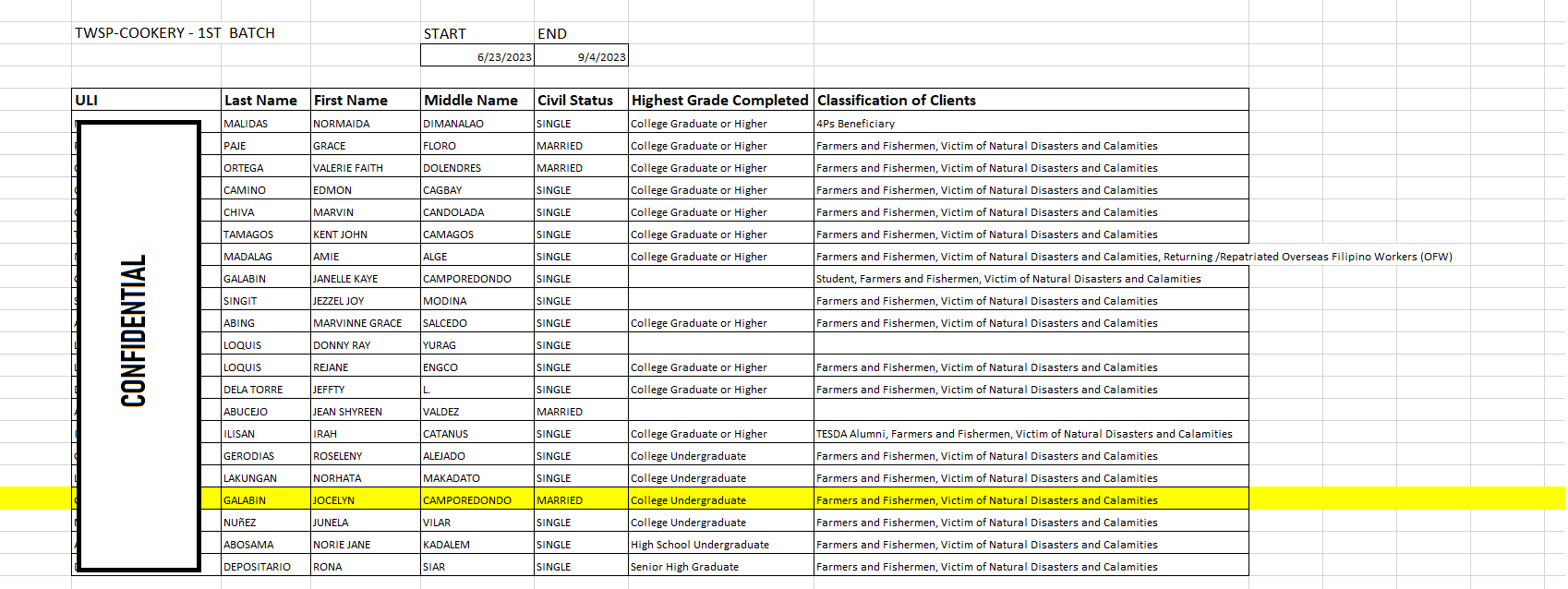The height and width of the screenshot is (589, 1568).
Task: Select classification starting with Student, Farmers
Action: tap(1031, 277)
